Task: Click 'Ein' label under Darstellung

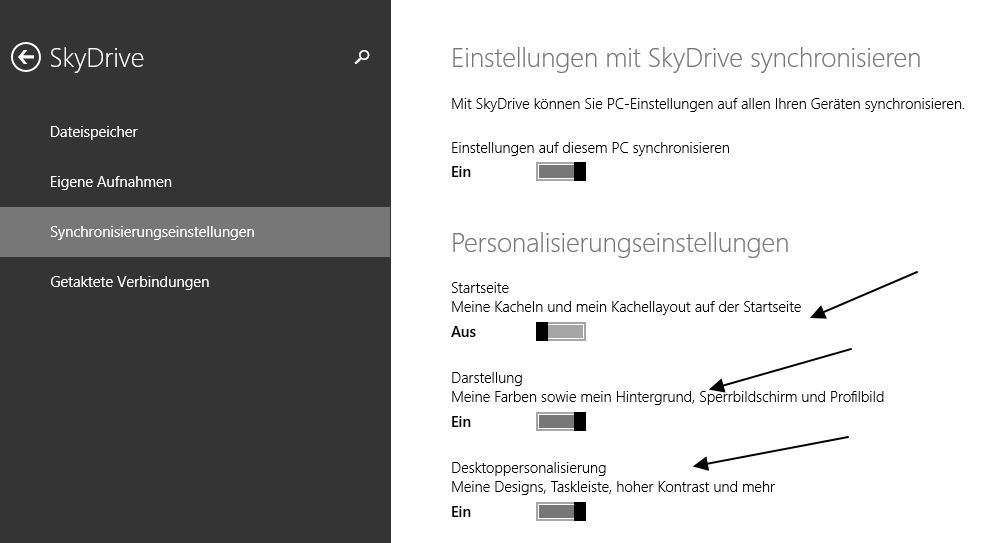Action: [461, 422]
